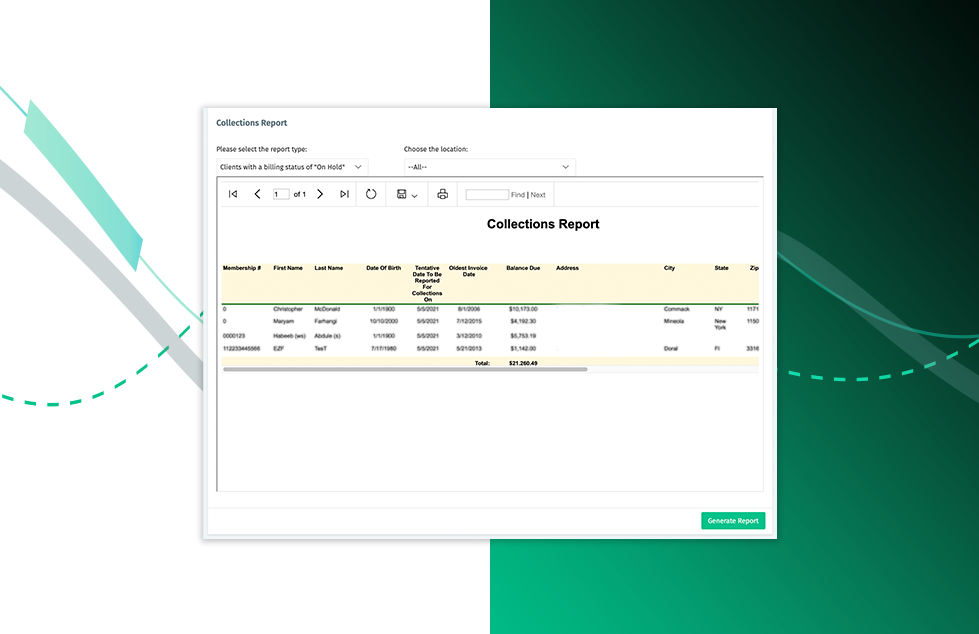Image resolution: width=979 pixels, height=634 pixels.
Task: Refresh the report viewer
Action: [371, 194]
